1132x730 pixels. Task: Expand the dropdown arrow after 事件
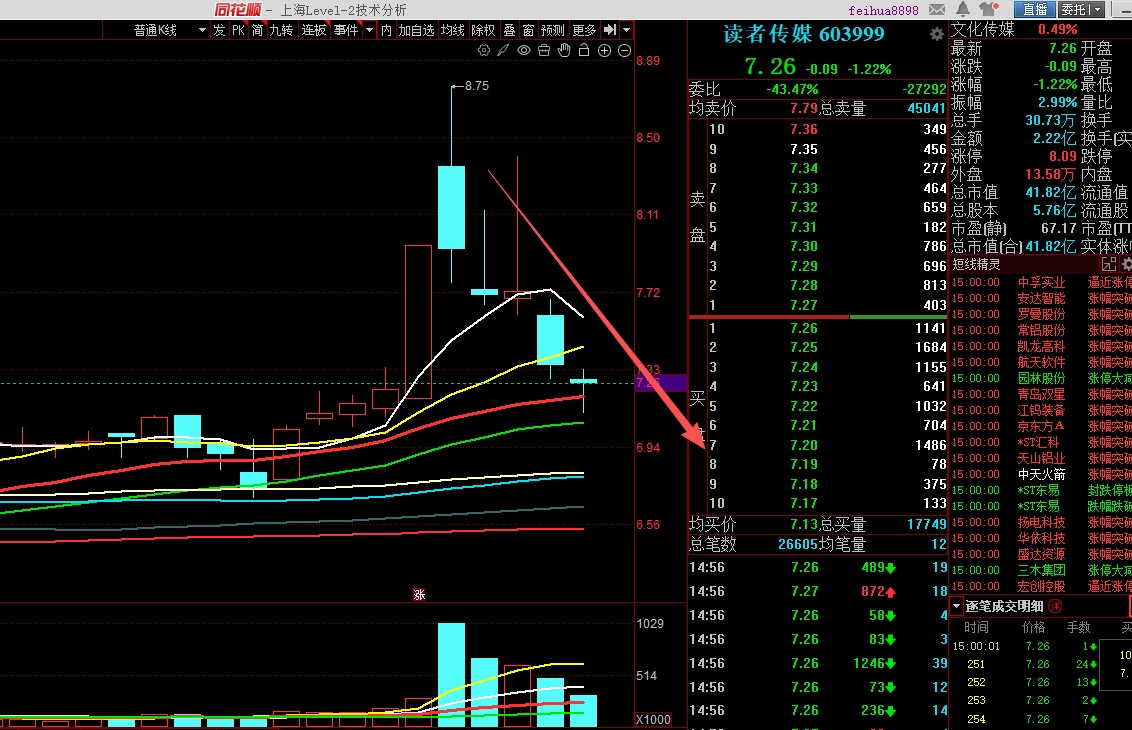(x=369, y=30)
